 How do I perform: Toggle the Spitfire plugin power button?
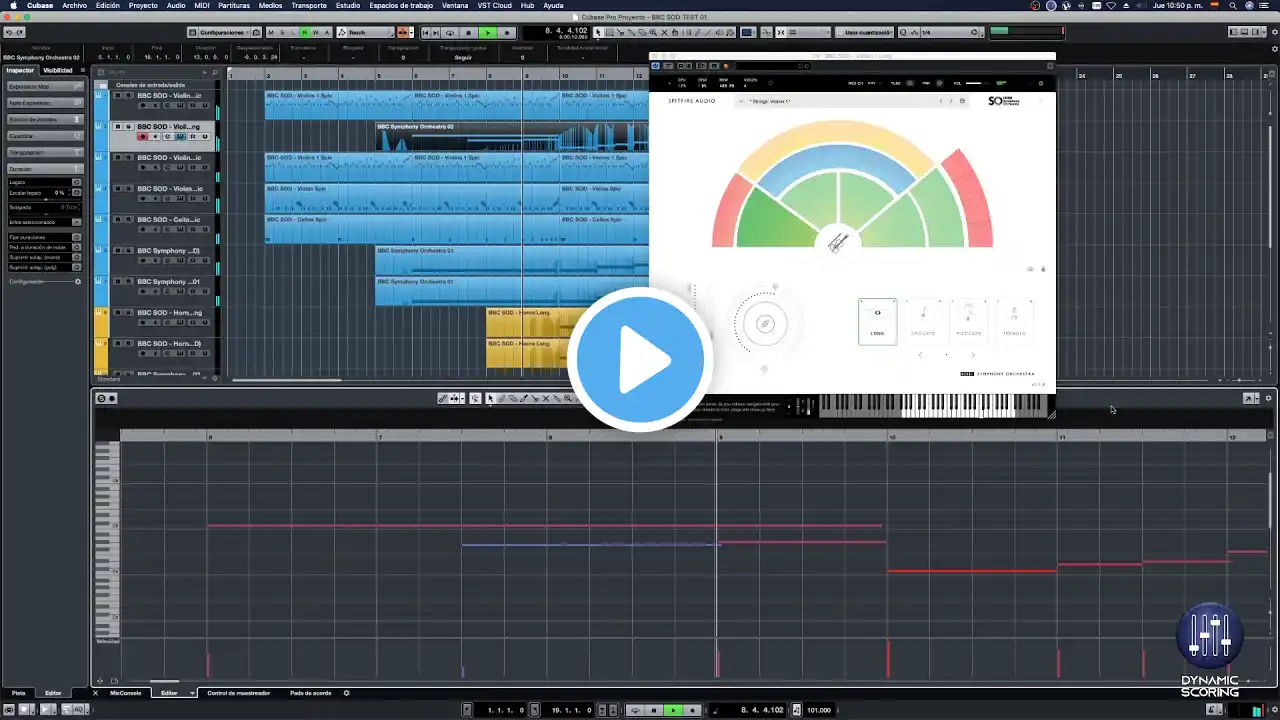coord(656,66)
